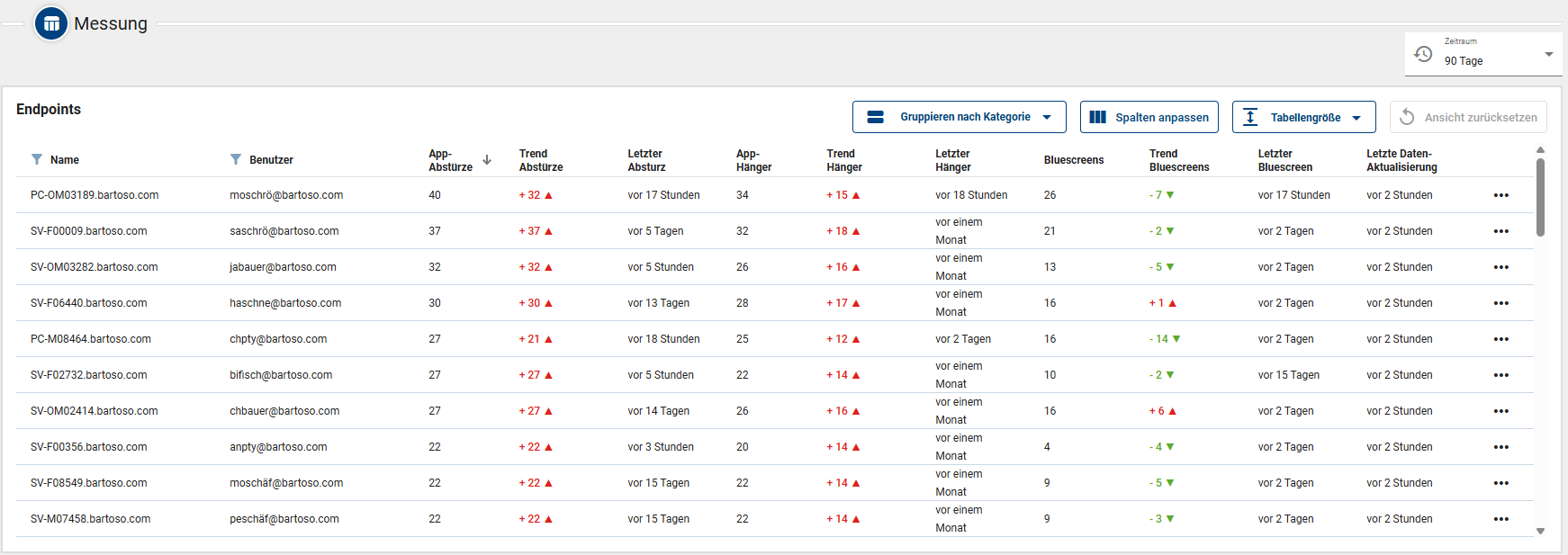Sort by Trend Abstürze column header
This screenshot has height=555, width=1568.
coord(540,160)
